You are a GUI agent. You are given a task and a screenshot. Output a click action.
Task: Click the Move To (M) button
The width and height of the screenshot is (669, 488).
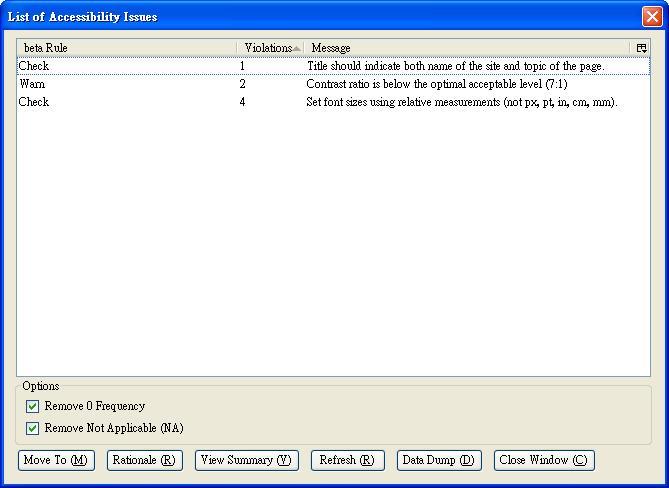tap(56, 460)
